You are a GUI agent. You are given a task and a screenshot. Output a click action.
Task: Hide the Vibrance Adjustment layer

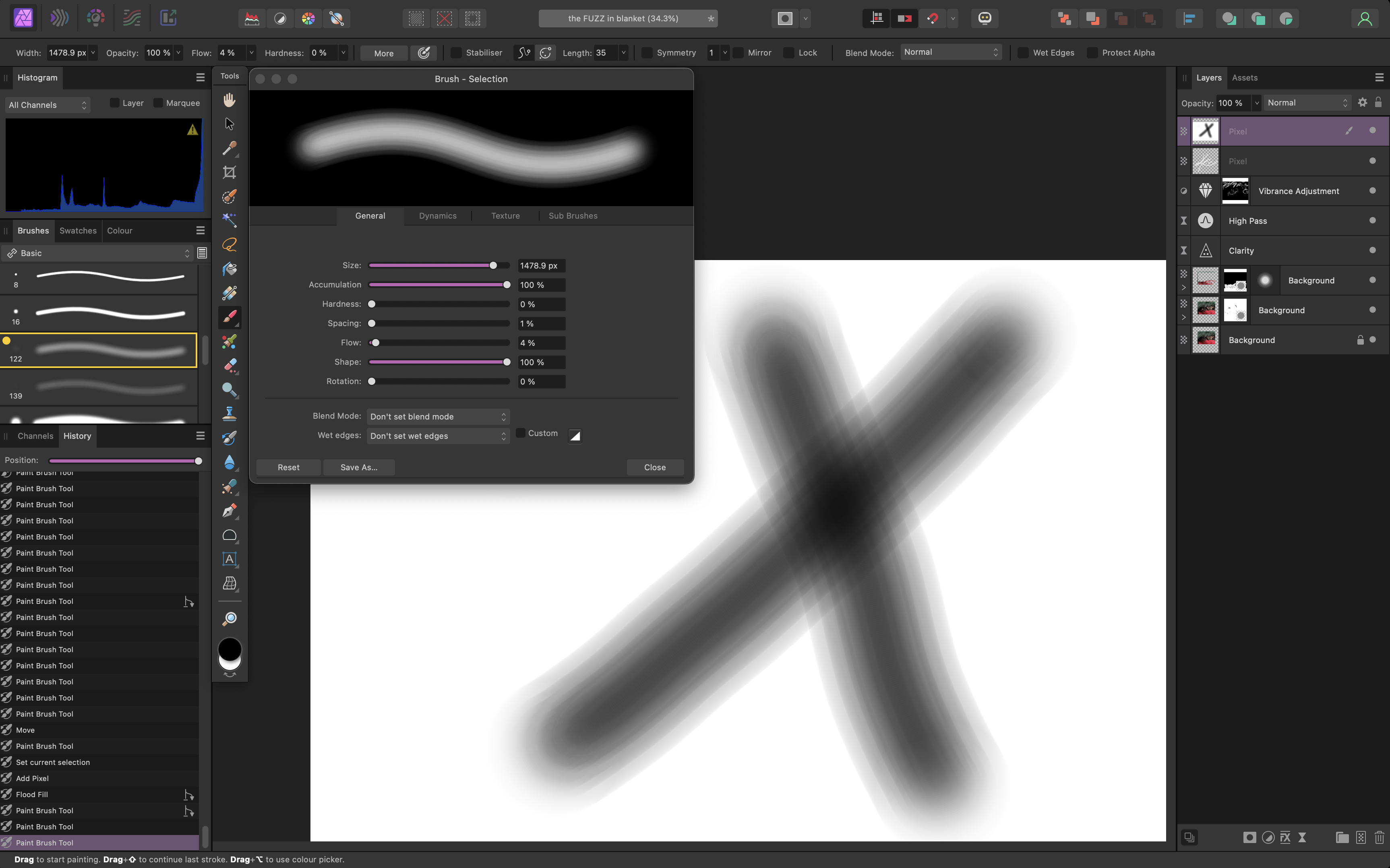tap(1372, 190)
